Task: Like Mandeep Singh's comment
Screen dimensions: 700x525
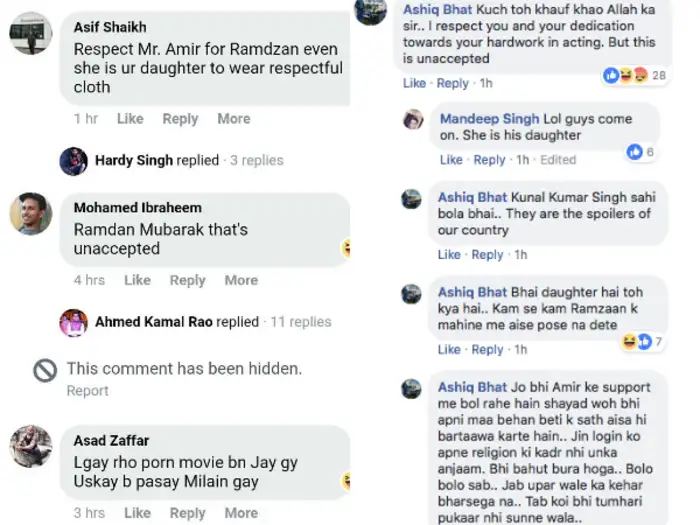Action: click(x=451, y=160)
